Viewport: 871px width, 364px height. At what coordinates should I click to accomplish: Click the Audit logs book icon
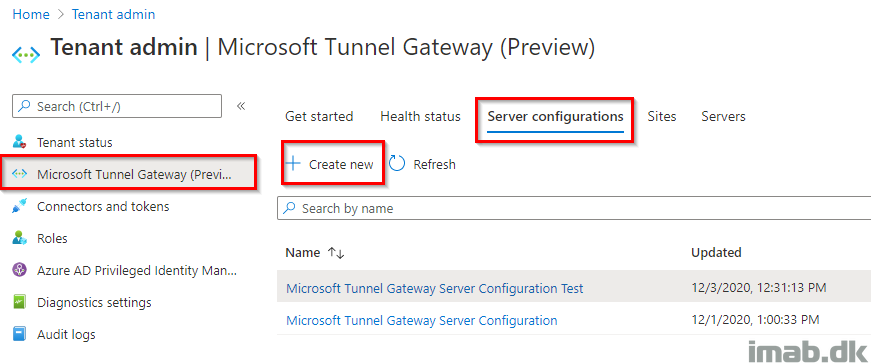[x=19, y=335]
